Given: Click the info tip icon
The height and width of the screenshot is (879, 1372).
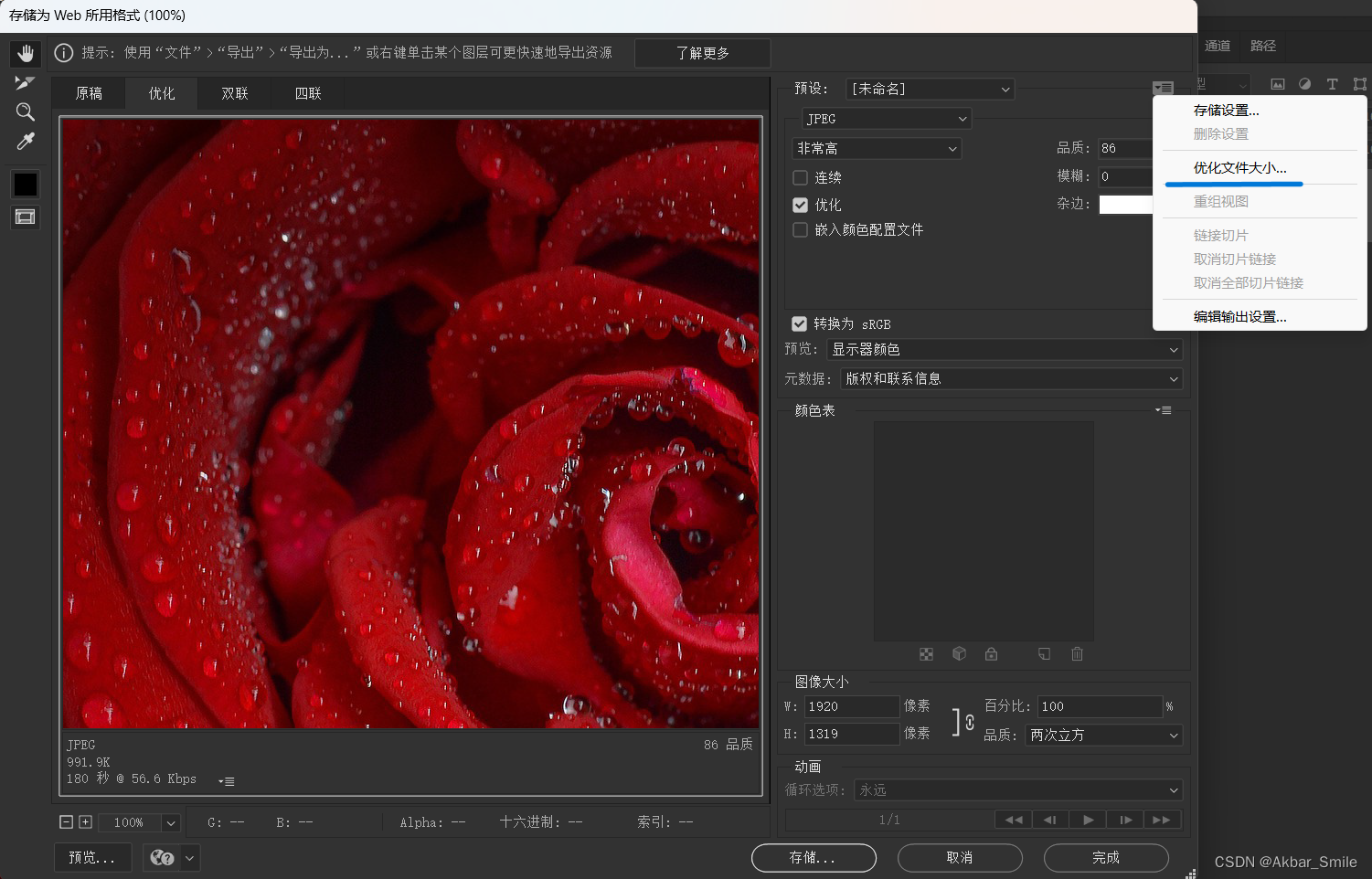Looking at the screenshot, I should (x=64, y=53).
